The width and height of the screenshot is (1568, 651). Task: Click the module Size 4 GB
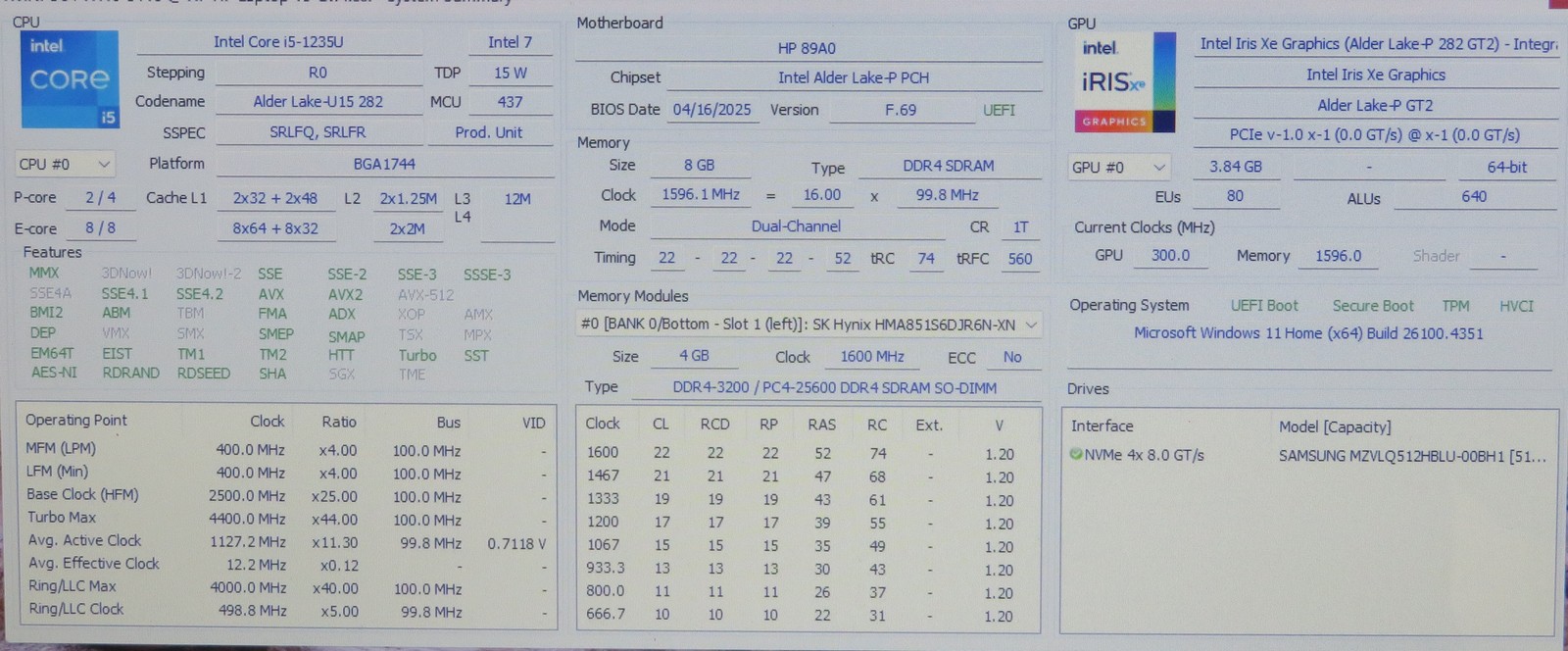tap(694, 356)
